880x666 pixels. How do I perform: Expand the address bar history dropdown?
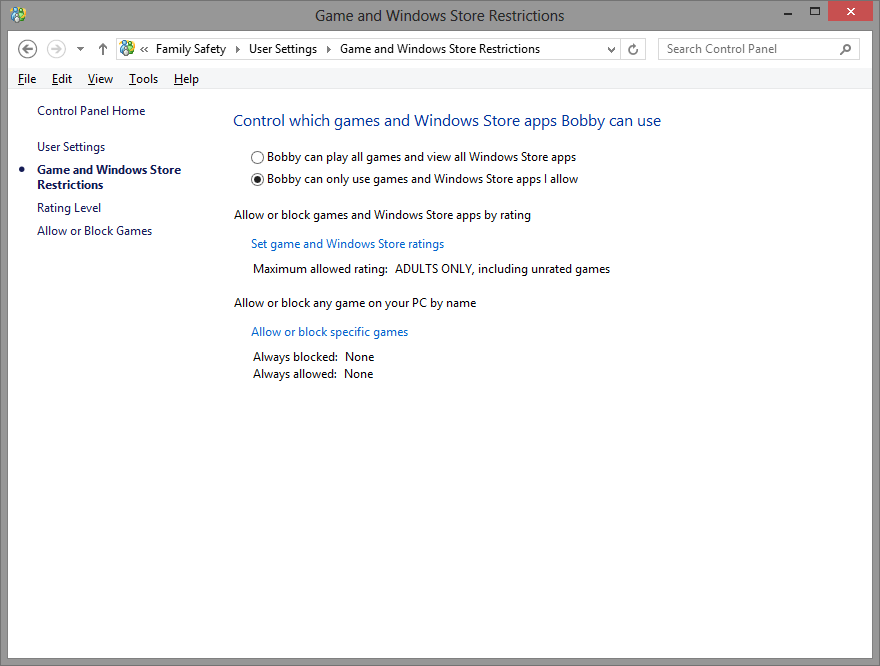[611, 49]
